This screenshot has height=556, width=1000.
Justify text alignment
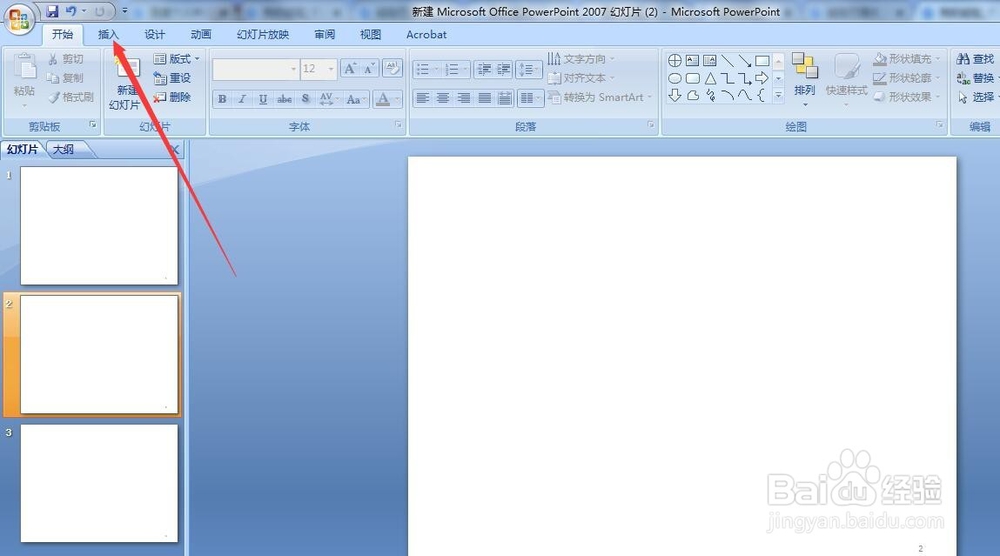[485, 98]
